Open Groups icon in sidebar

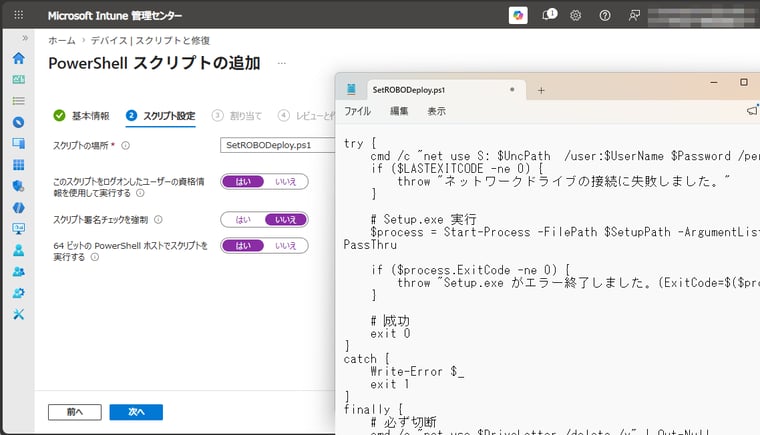click(18, 272)
